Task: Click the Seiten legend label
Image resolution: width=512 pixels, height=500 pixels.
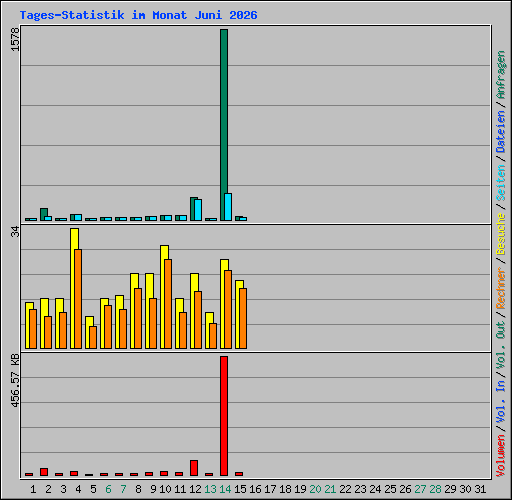Action: tap(501, 183)
